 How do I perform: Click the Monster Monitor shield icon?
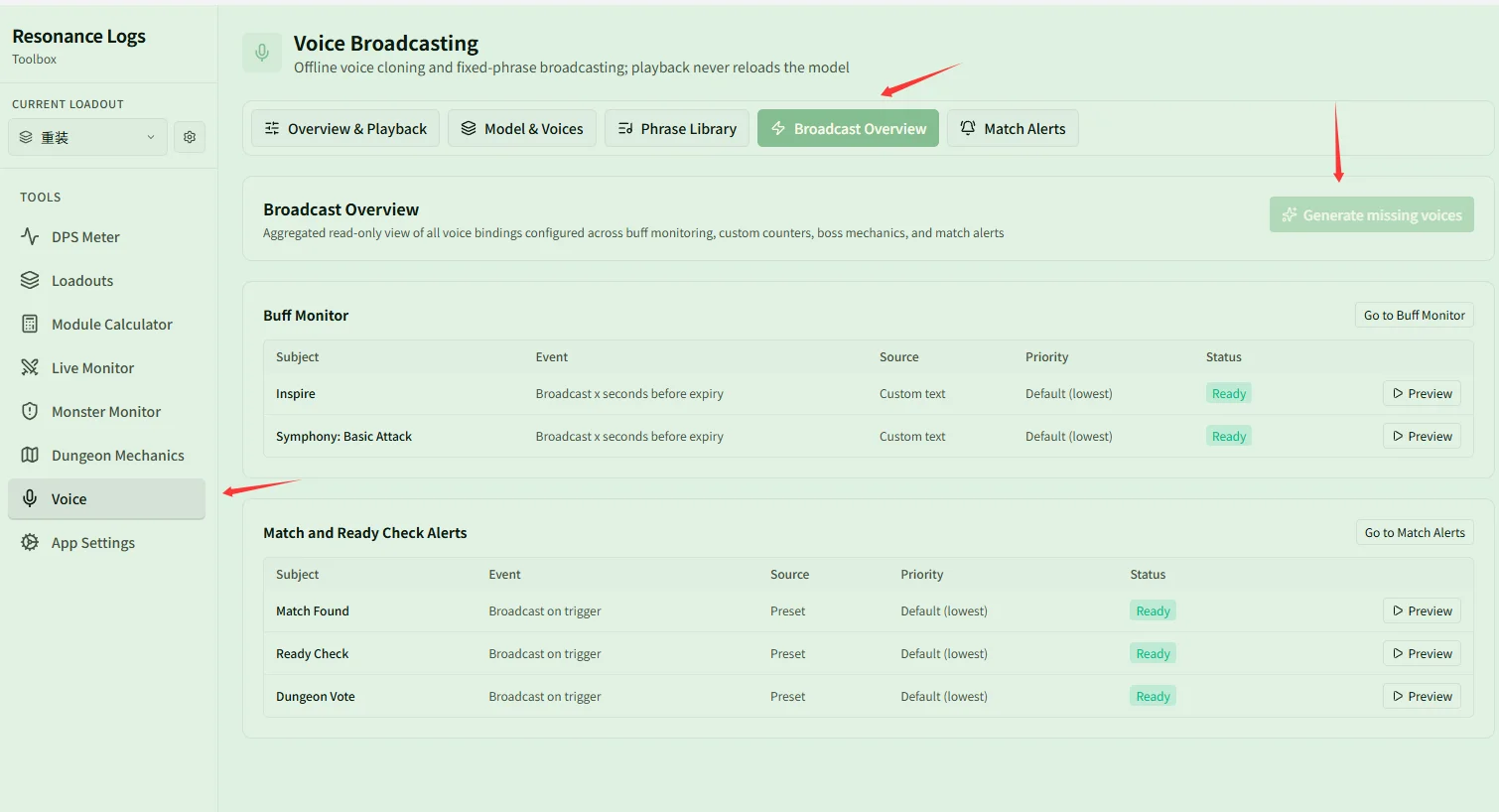pos(30,411)
